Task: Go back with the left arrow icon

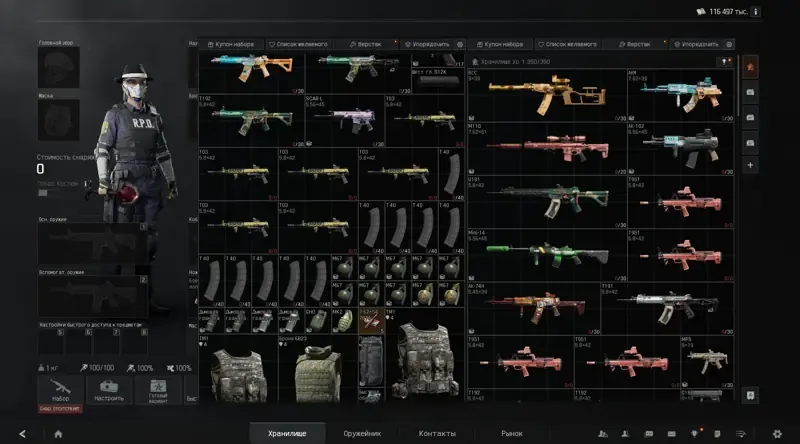Action: pos(22,434)
